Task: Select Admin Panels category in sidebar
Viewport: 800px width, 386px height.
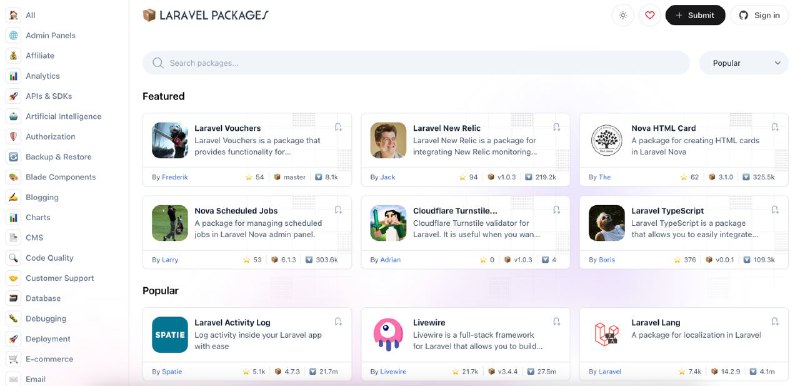Action: 51,35
